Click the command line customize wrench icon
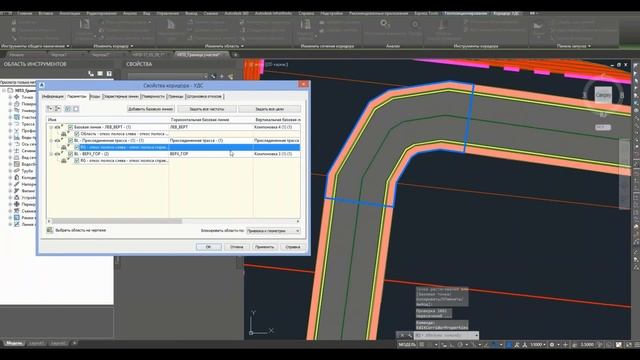 (x=409, y=336)
